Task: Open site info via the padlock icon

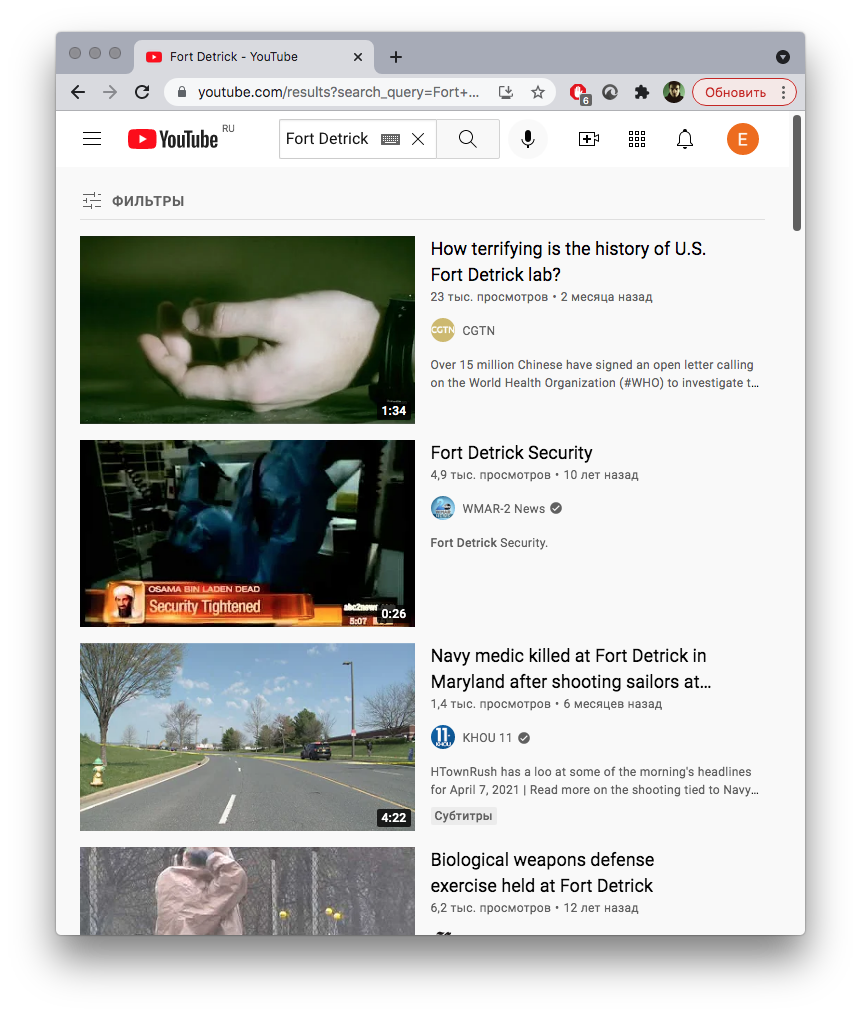Action: [x=181, y=91]
